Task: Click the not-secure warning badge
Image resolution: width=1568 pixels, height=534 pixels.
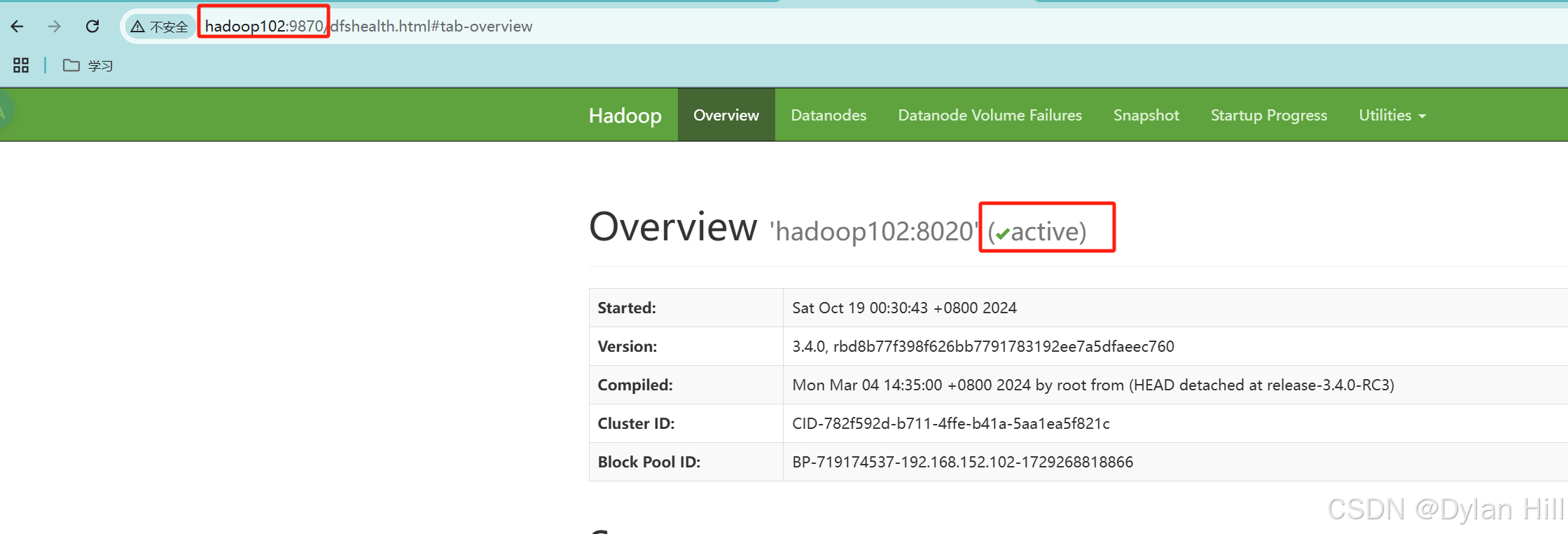Action: (160, 27)
